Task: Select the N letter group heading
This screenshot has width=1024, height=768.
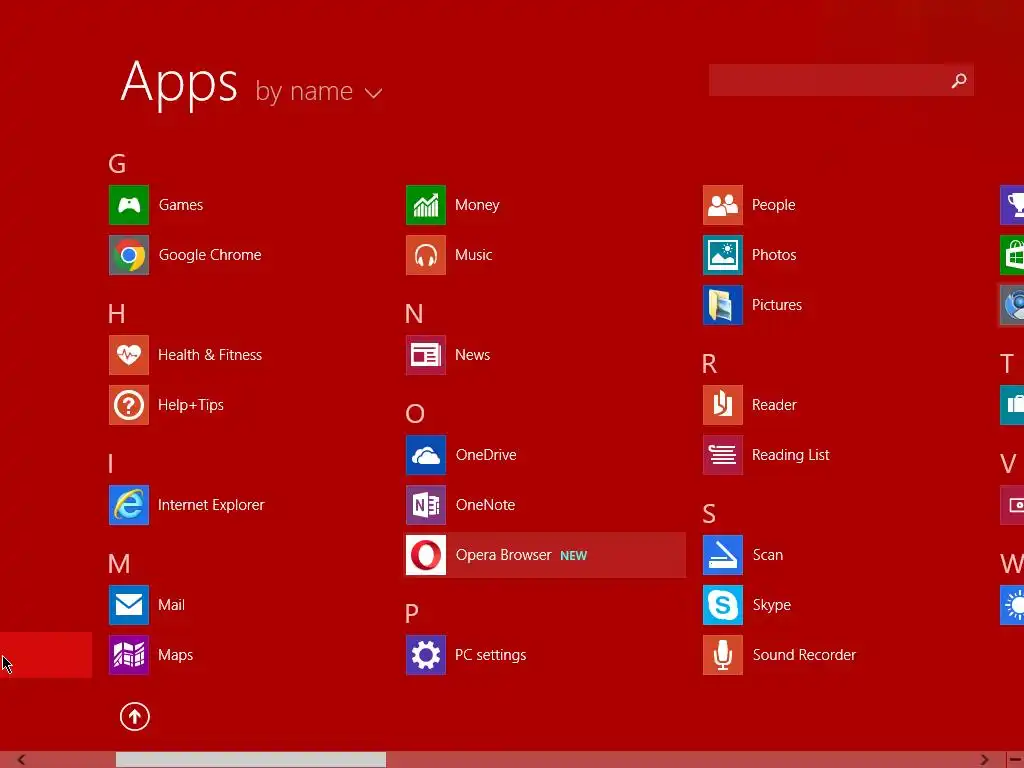Action: pyautogui.click(x=414, y=314)
